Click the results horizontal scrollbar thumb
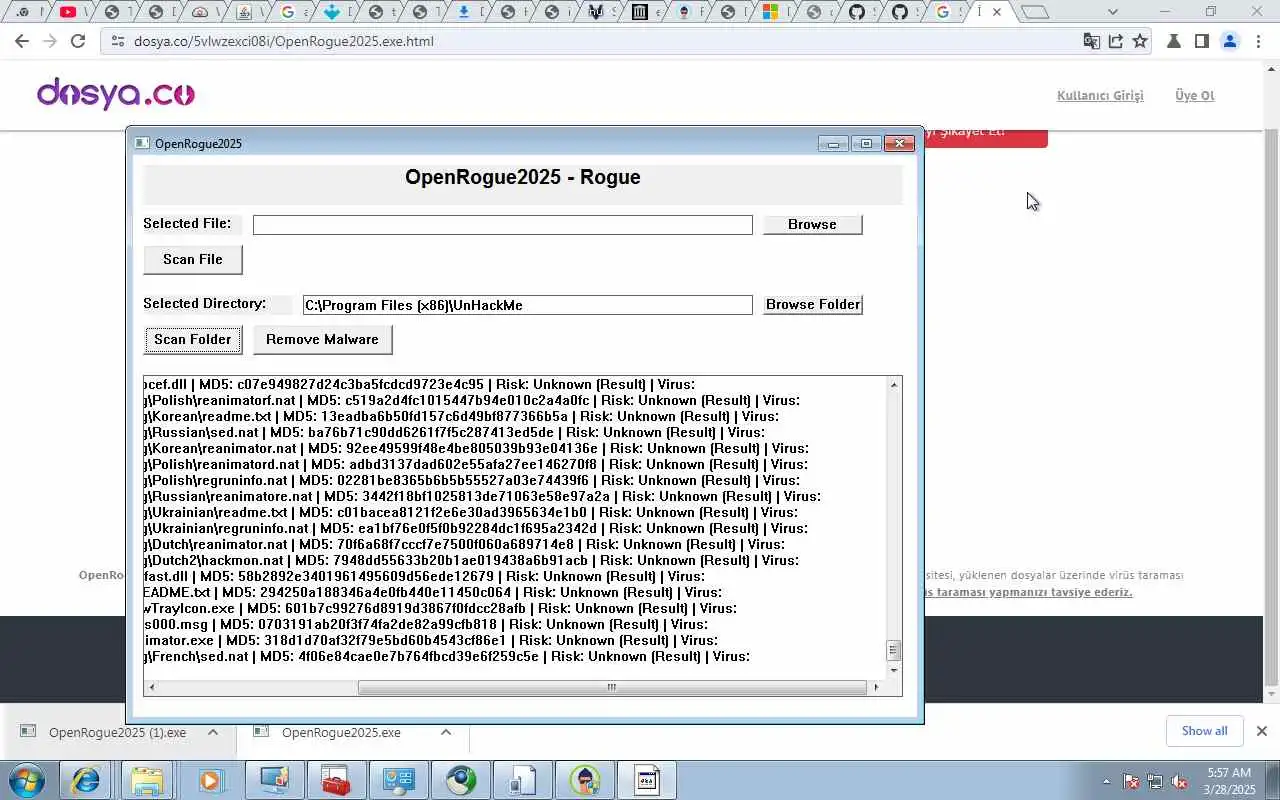 pyautogui.click(x=611, y=687)
